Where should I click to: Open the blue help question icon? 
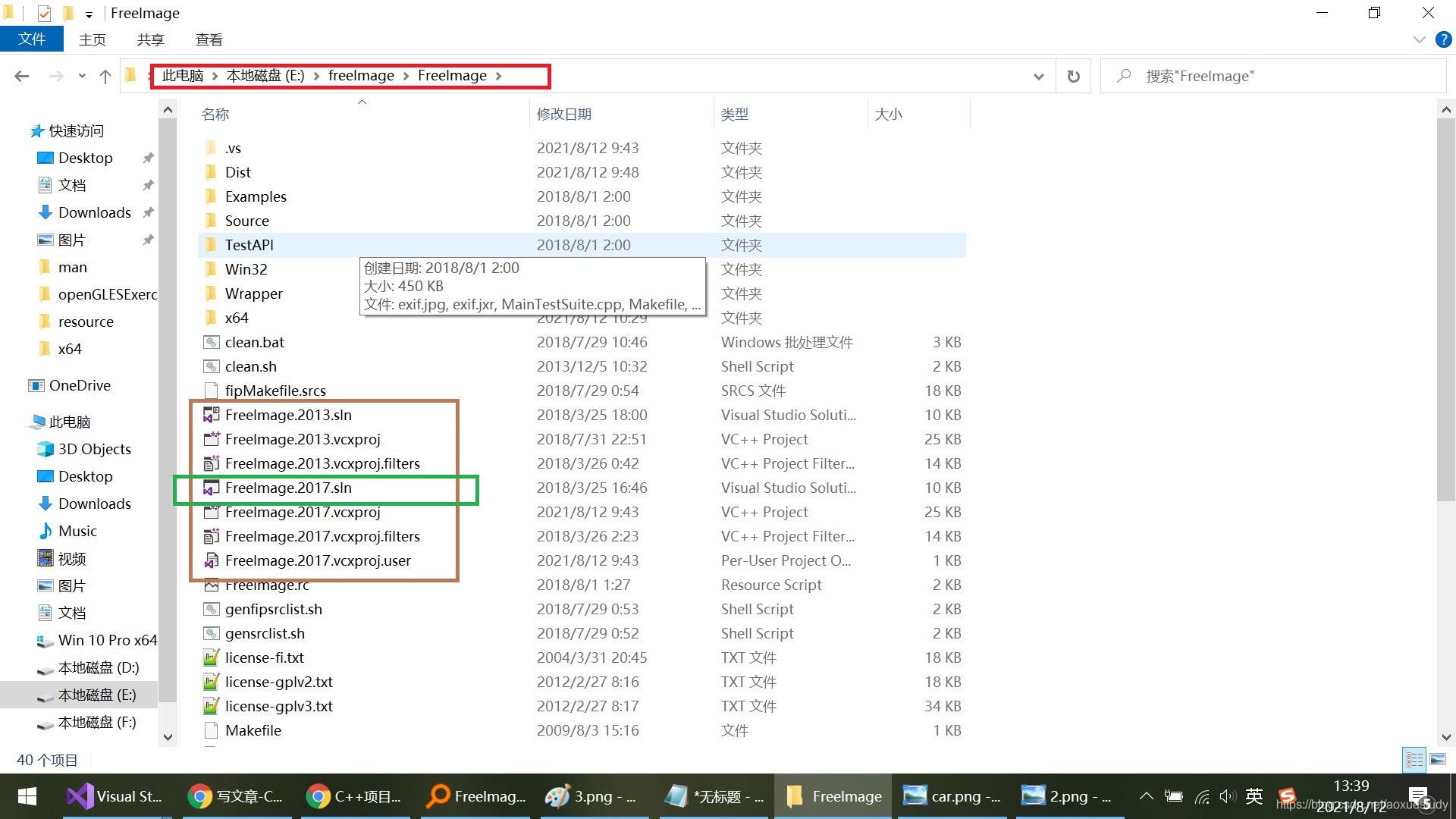point(1443,39)
